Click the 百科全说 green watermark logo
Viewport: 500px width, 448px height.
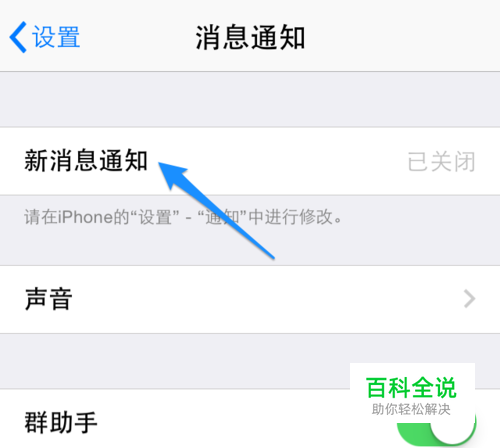coord(411,388)
